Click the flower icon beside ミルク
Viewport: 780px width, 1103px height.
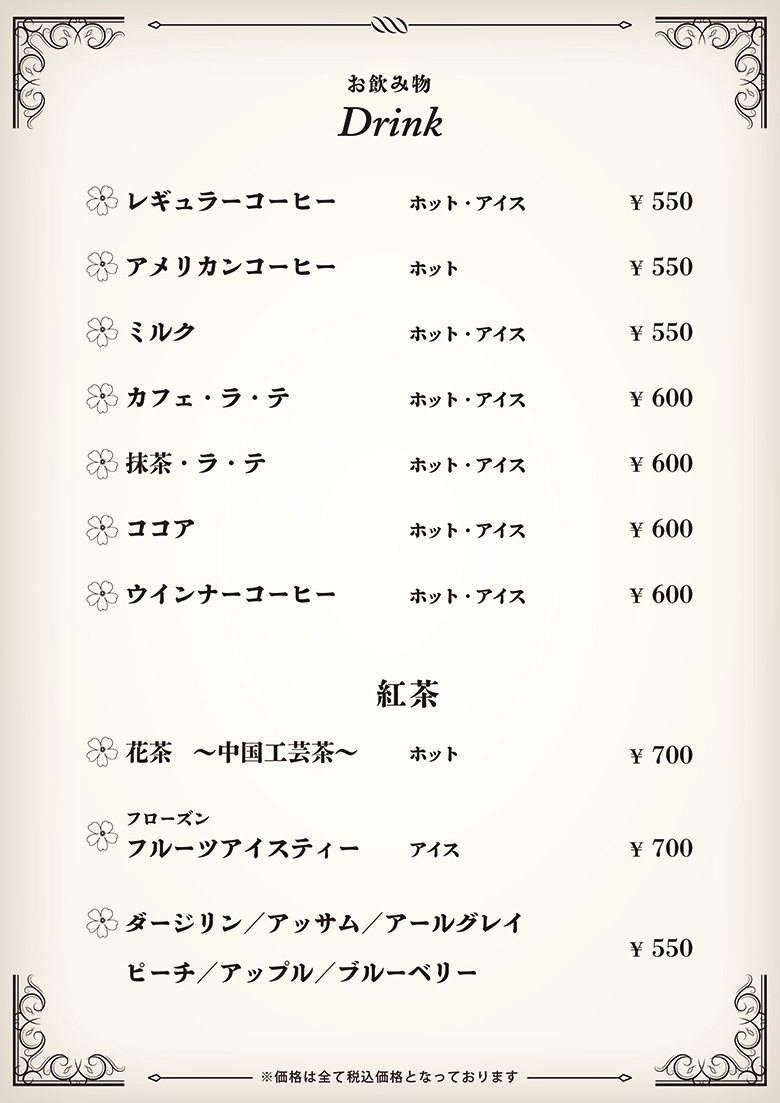(102, 332)
